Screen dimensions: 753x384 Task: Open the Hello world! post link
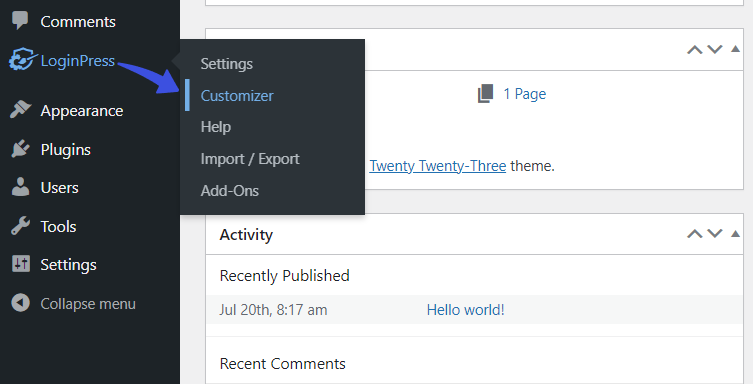click(465, 310)
